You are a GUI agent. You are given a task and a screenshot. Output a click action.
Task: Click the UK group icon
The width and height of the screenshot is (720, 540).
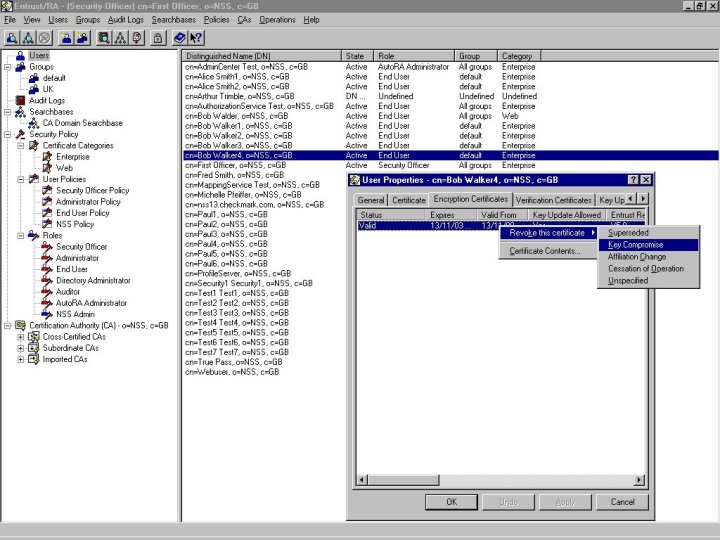pyautogui.click(x=34, y=89)
